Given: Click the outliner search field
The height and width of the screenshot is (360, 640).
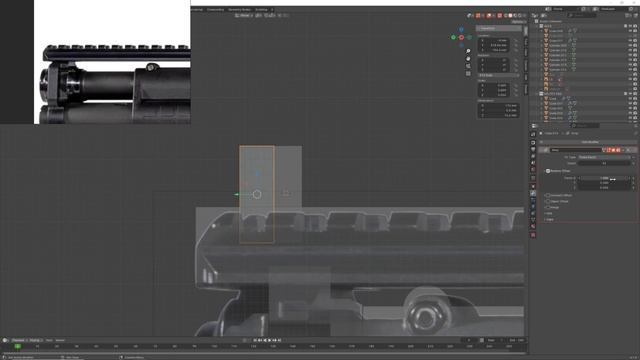Looking at the screenshot, I should tap(582, 16).
